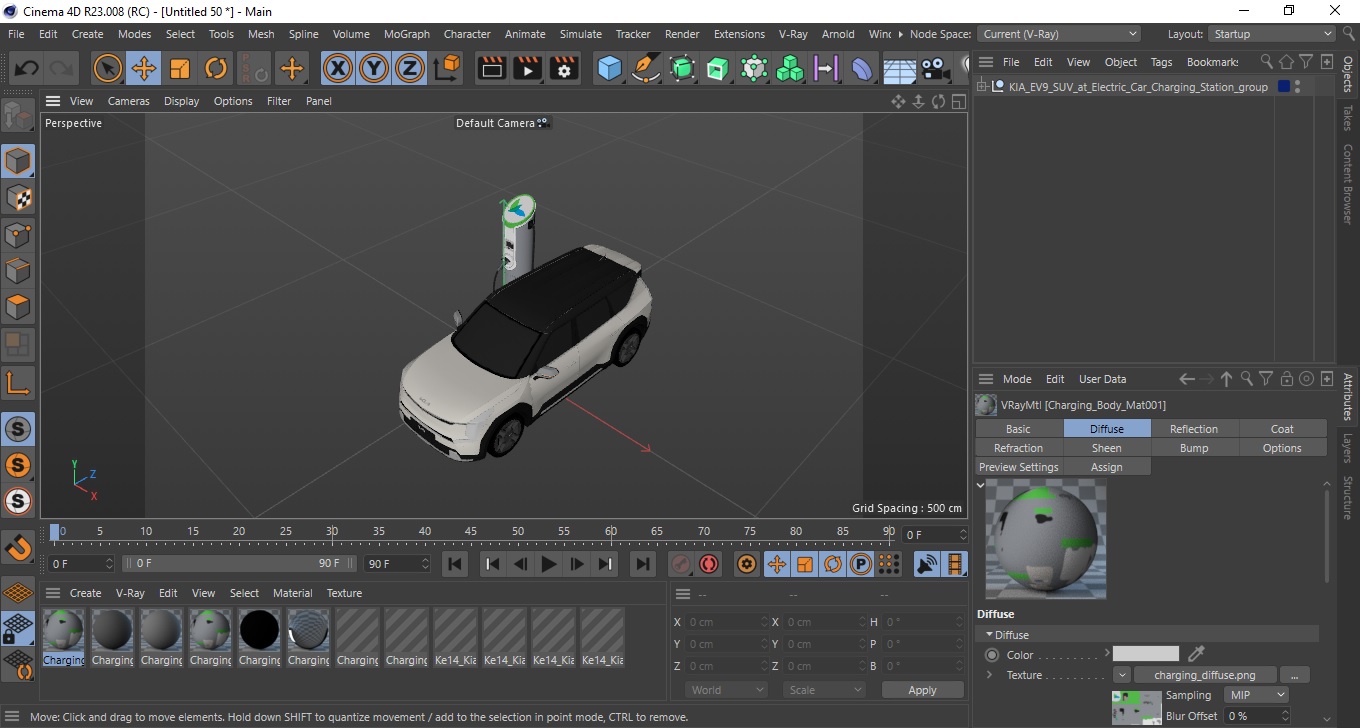This screenshot has width=1360, height=728.
Task: Toggle Position keyframe recording in timeline bar
Action: pos(776,564)
